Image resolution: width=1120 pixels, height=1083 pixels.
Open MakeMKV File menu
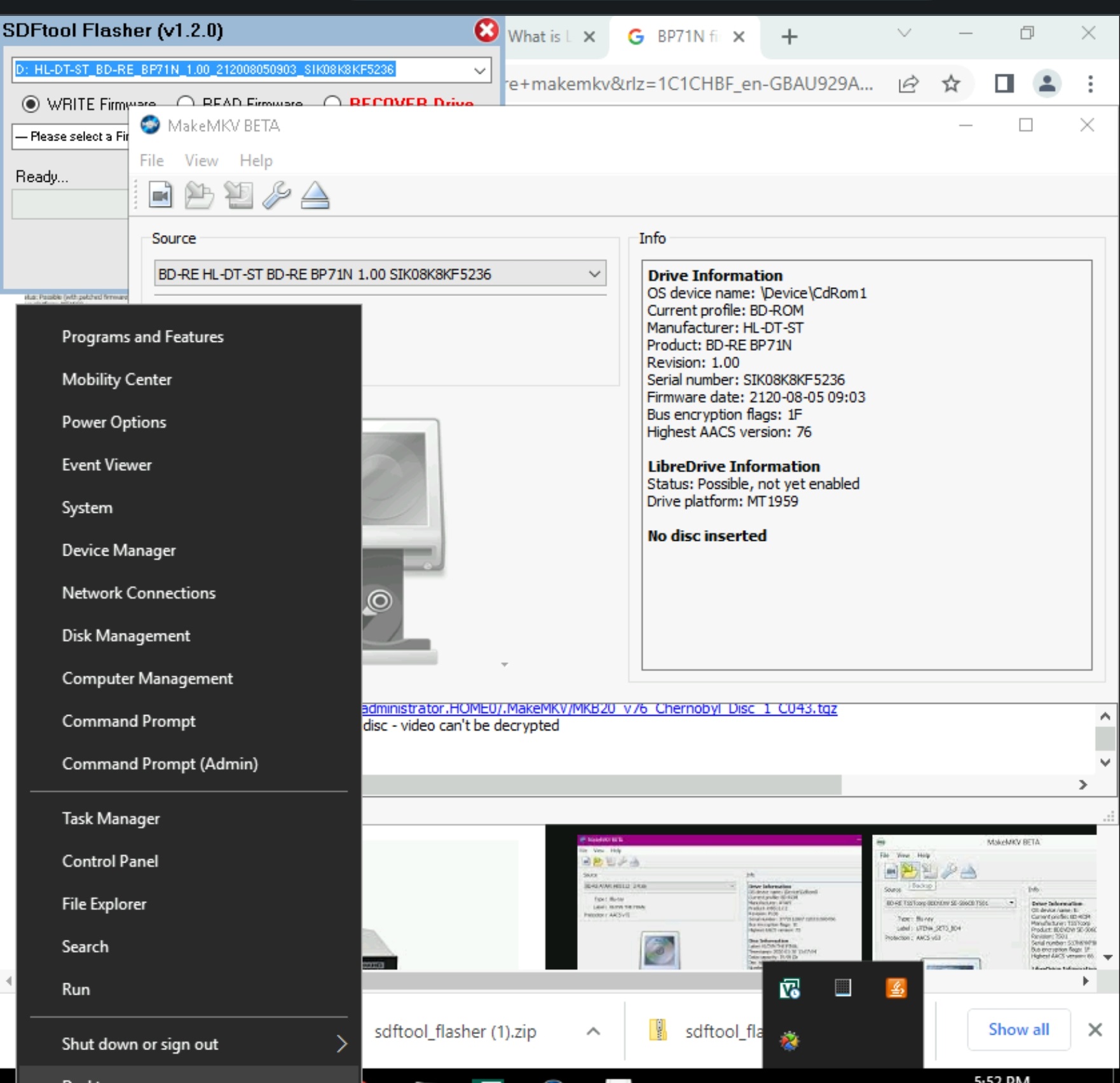tap(152, 160)
